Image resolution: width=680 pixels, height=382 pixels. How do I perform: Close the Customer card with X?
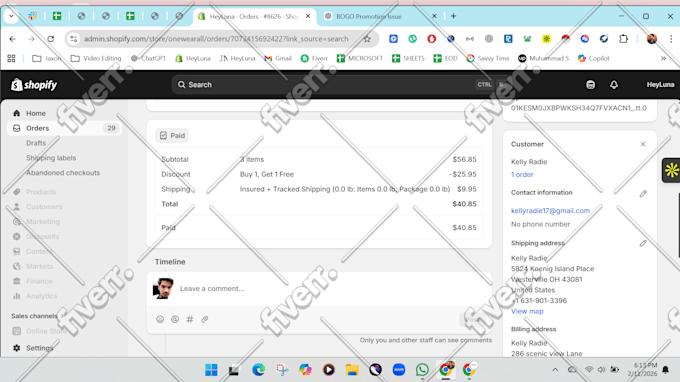click(643, 144)
